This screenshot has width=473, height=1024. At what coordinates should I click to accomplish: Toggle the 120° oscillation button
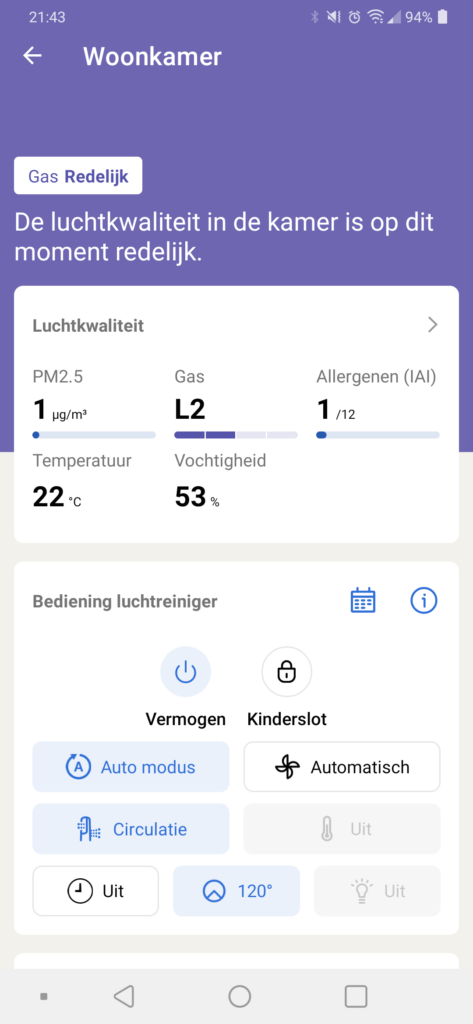point(236,891)
